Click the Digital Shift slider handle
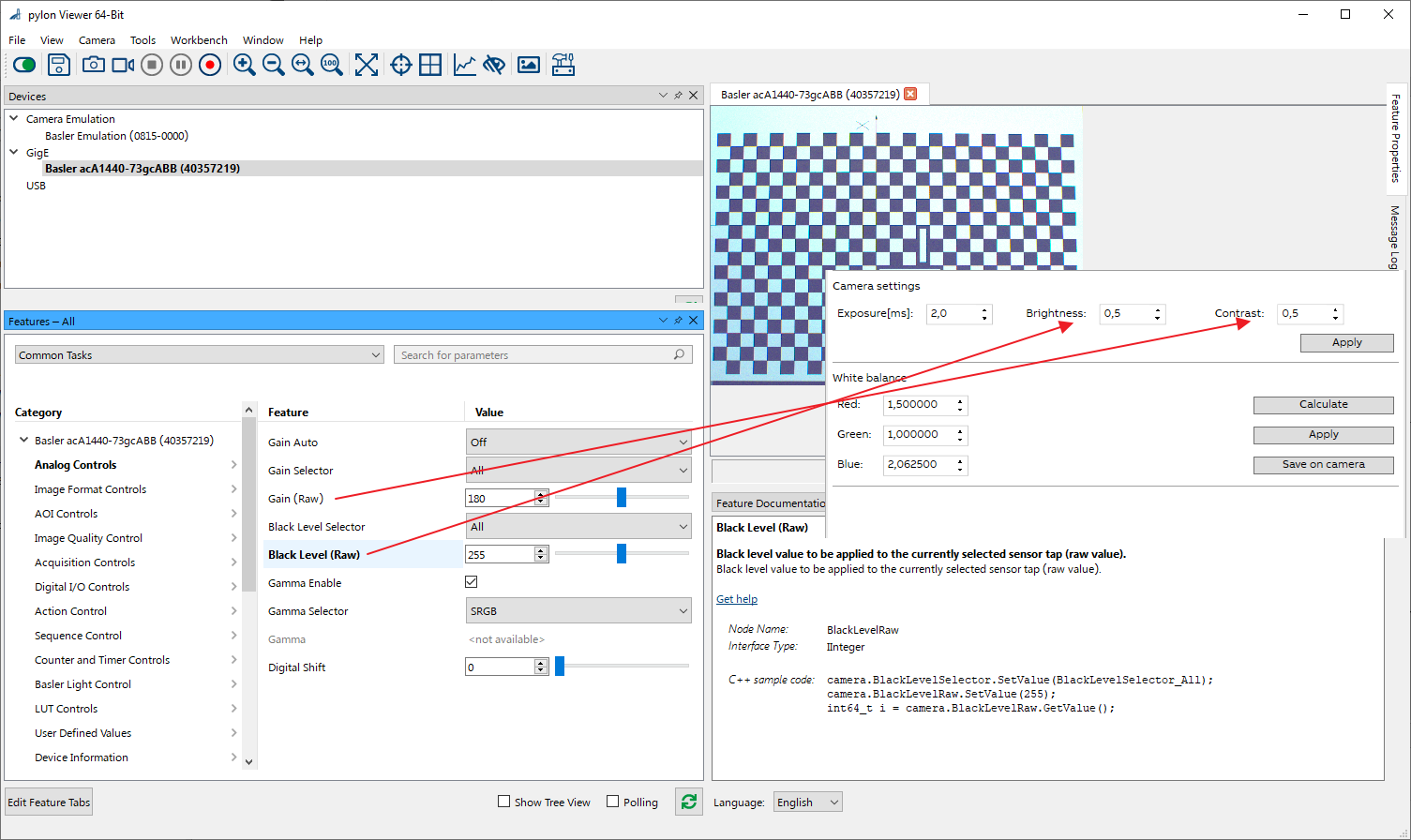The image size is (1411, 840). [x=560, y=666]
